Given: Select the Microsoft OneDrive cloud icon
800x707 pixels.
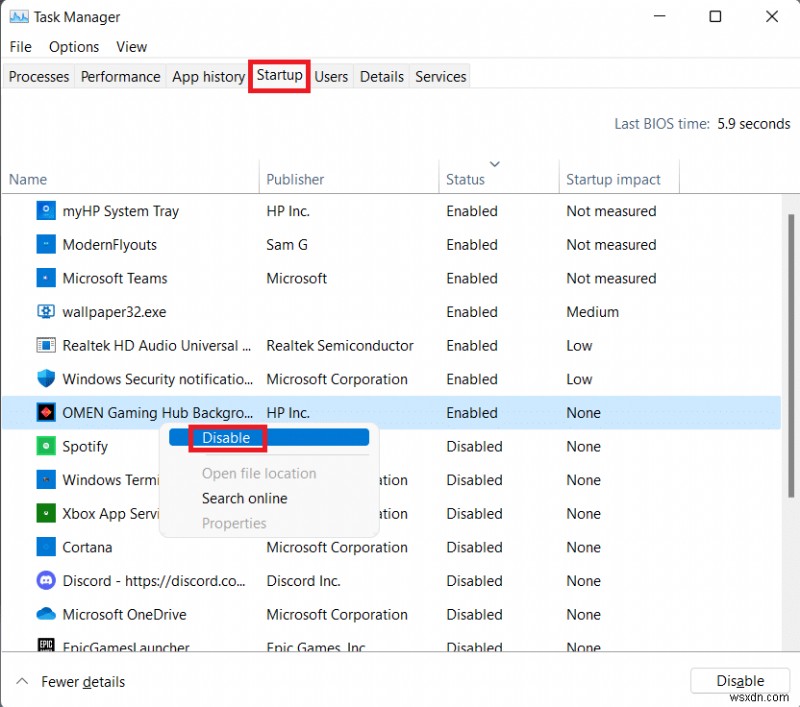Looking at the screenshot, I should [46, 614].
